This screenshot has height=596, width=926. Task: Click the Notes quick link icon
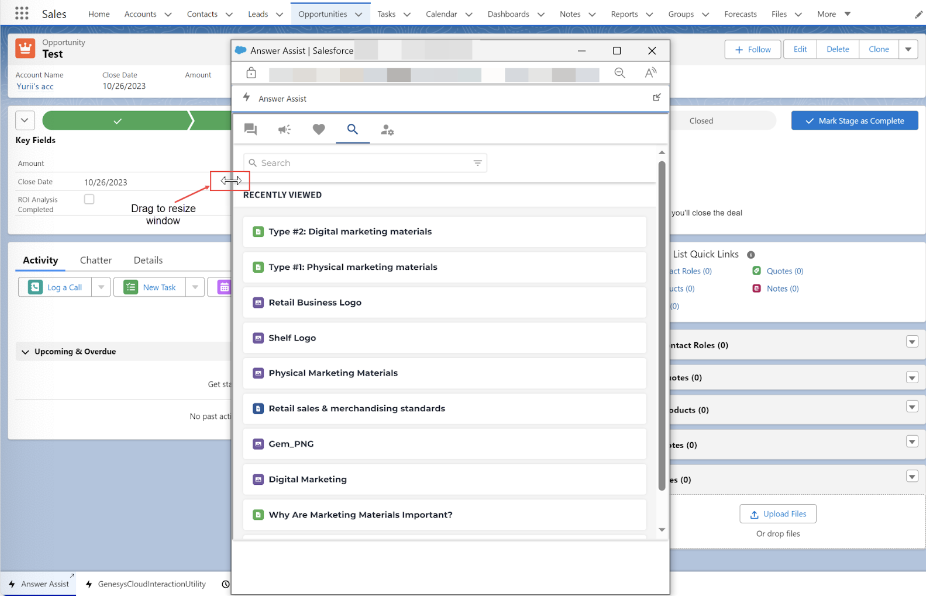[x=757, y=288]
